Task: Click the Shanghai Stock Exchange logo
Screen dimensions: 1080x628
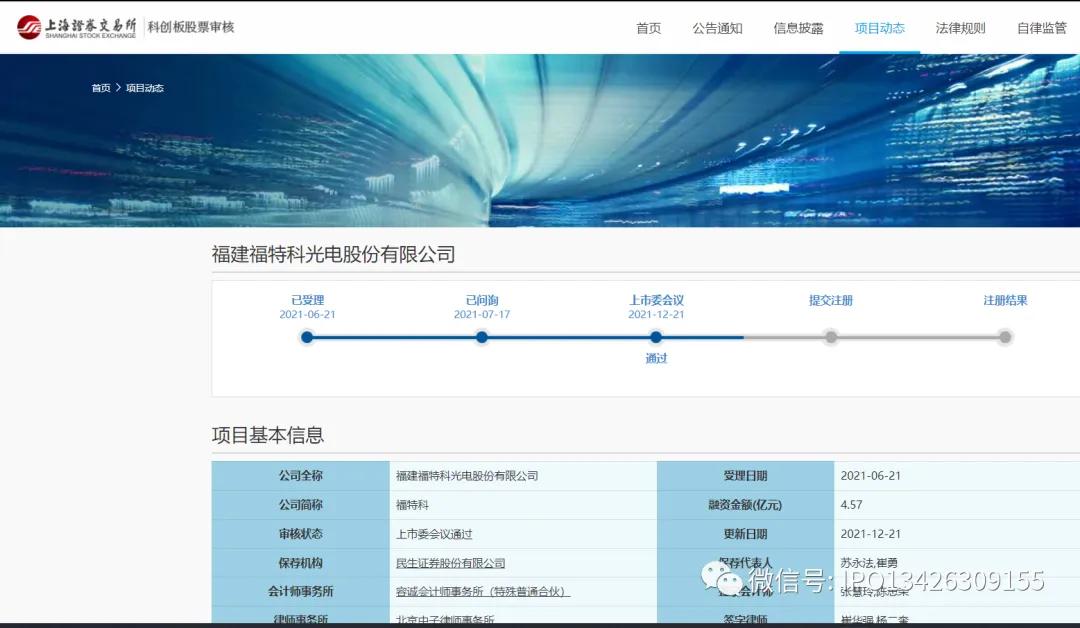Action: click(x=76, y=27)
